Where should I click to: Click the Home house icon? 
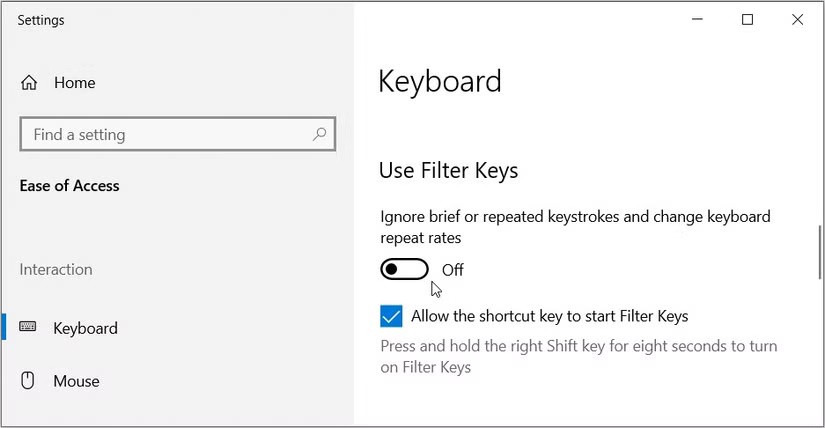click(29, 83)
